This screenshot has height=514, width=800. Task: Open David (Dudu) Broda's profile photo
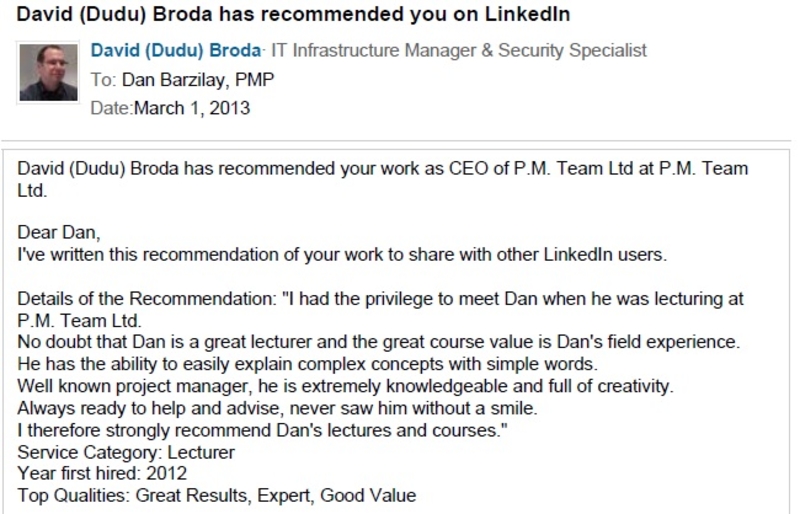[48, 72]
